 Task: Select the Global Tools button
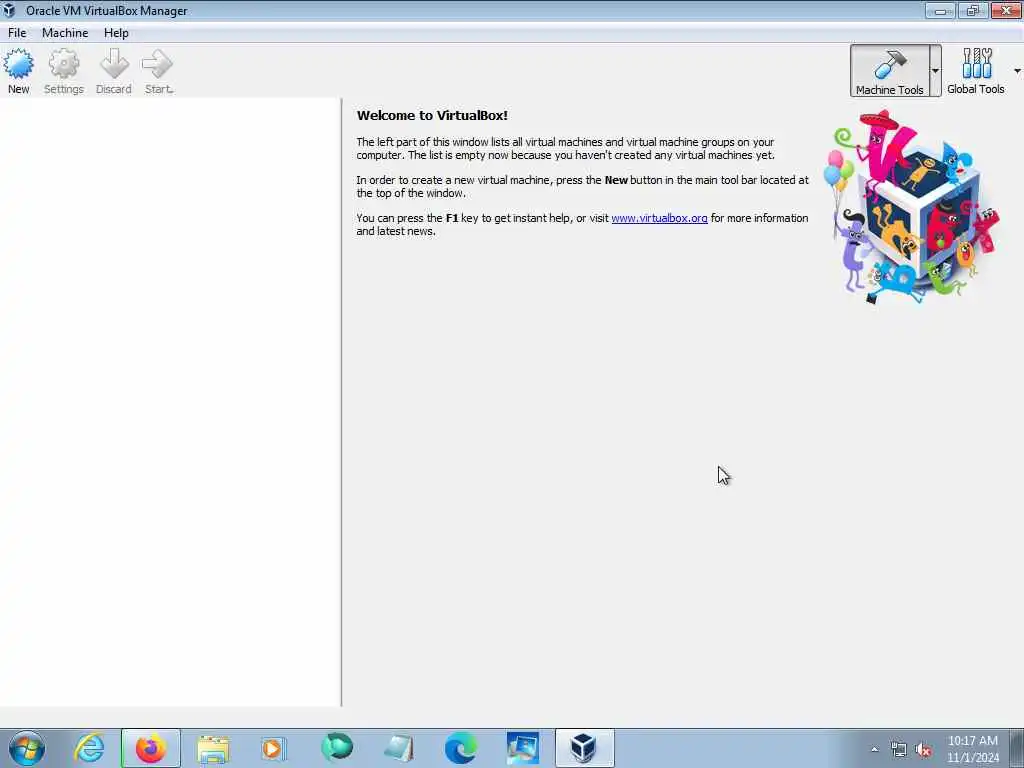pyautogui.click(x=976, y=71)
